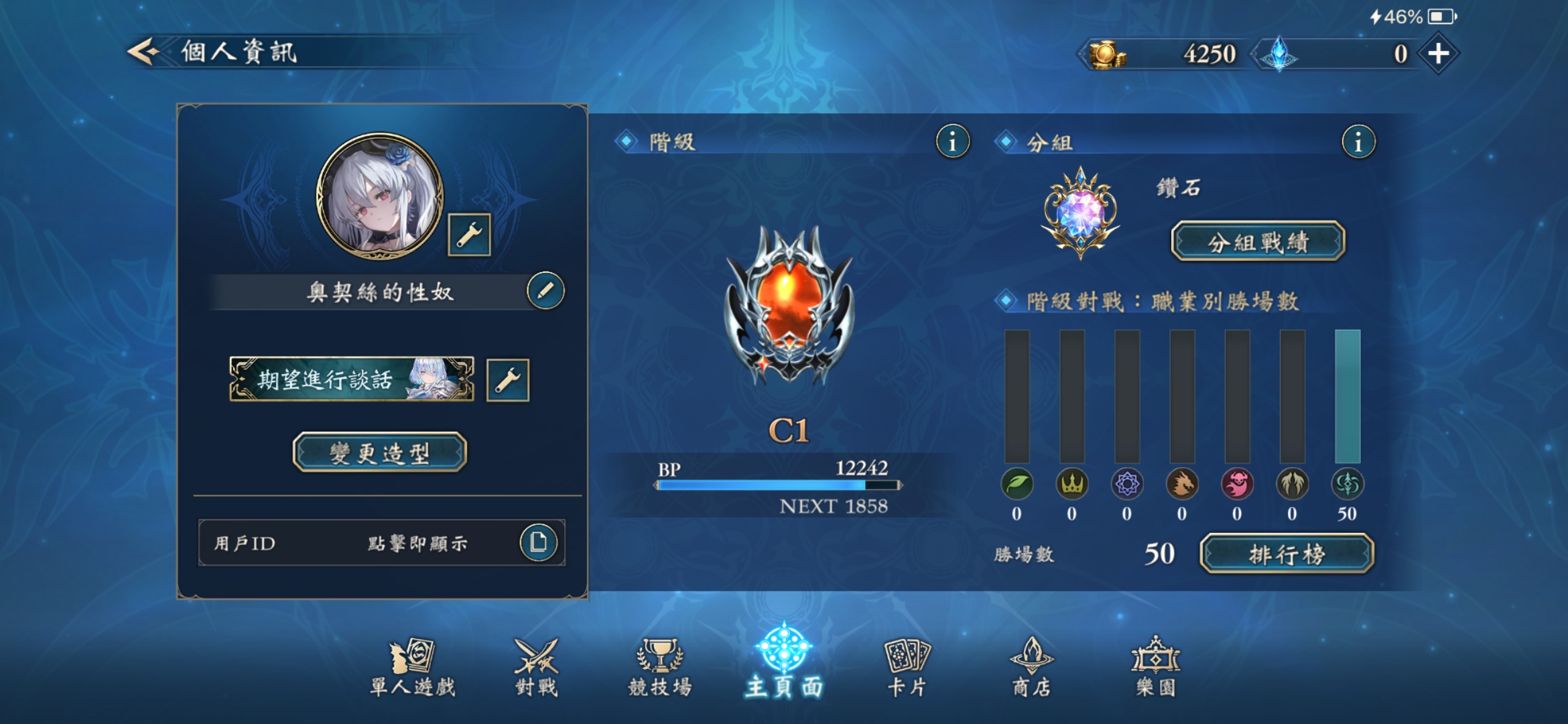Select the teal Portalcraft class icon
Viewport: 1568px width, 724px height.
click(x=1347, y=483)
